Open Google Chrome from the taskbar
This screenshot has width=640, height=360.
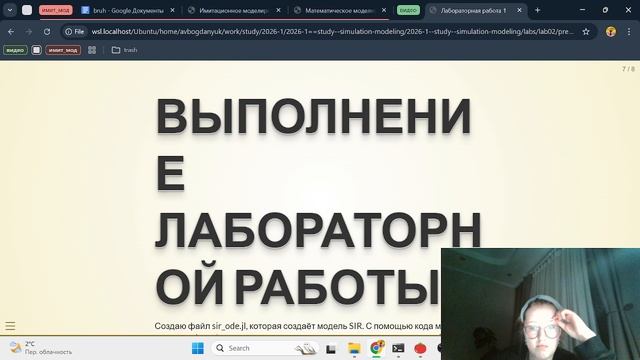pyautogui.click(x=376, y=348)
